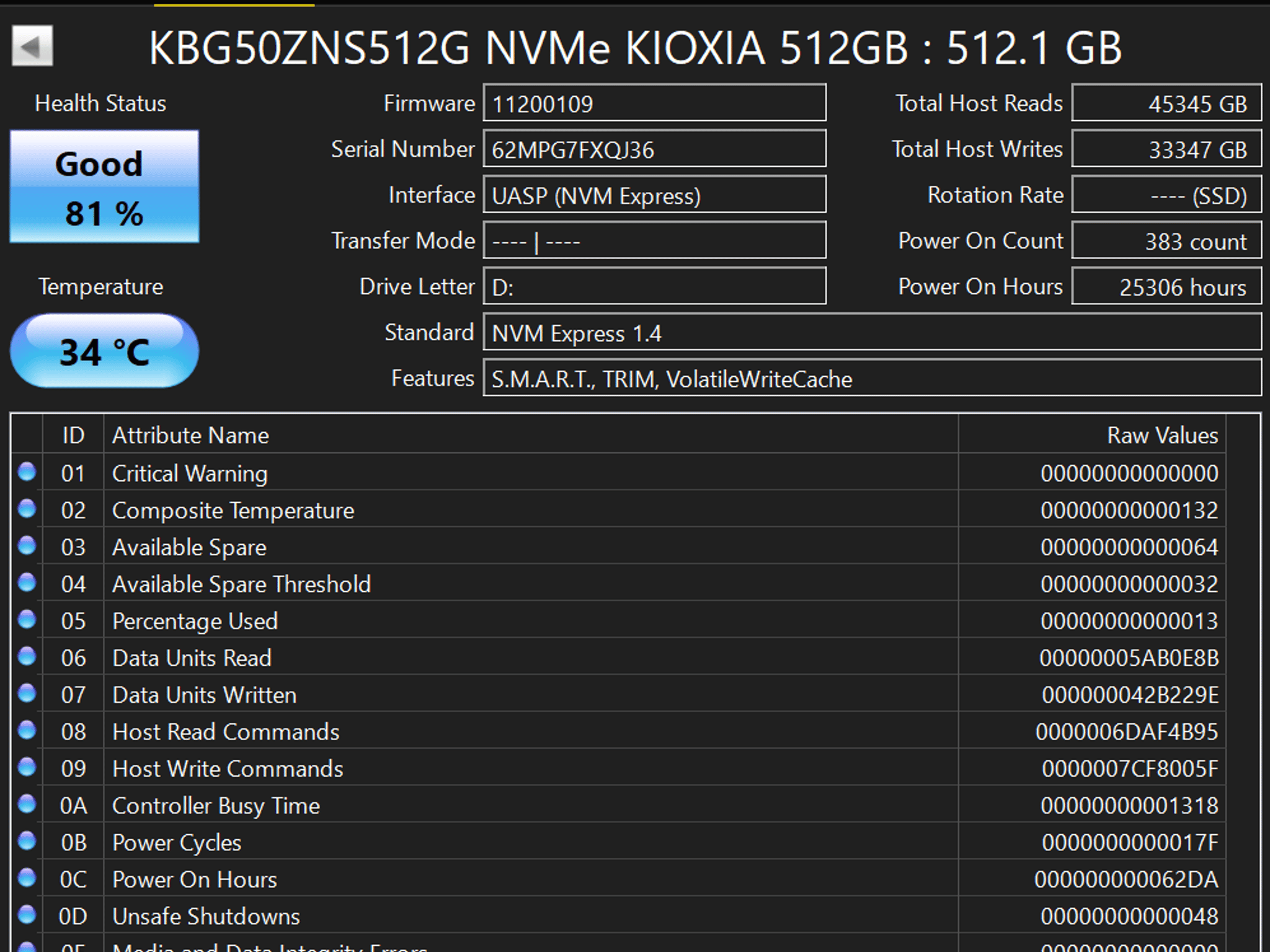Select the Host Write Commands attribute name
Screen dimensions: 1270x952
(x=228, y=769)
